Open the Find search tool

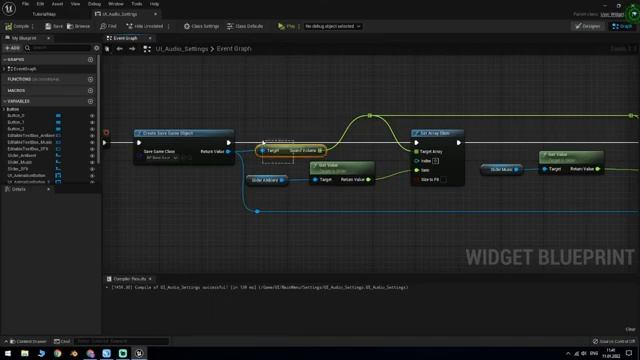(x=108, y=26)
